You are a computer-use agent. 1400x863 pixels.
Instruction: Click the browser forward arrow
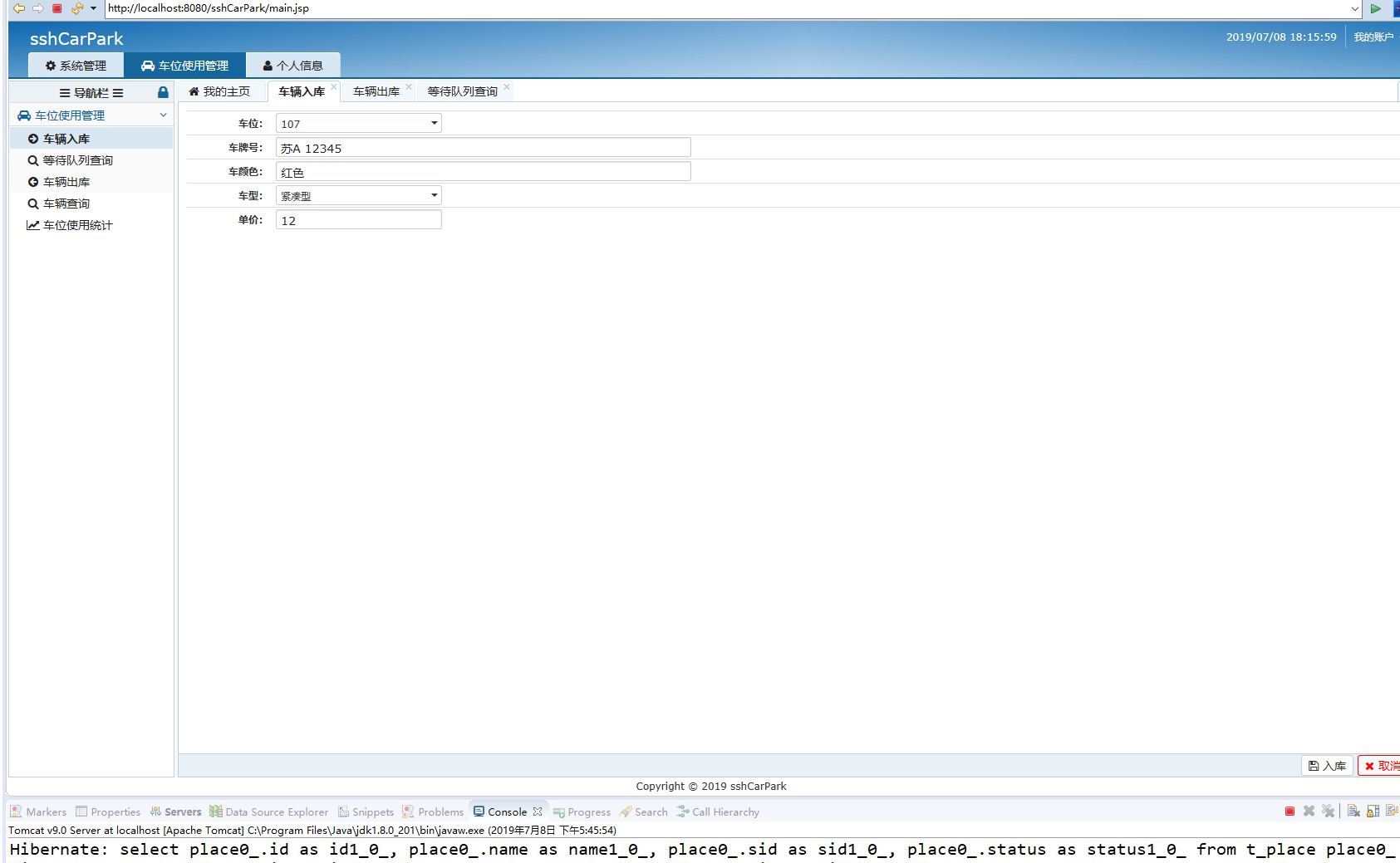coord(37,8)
